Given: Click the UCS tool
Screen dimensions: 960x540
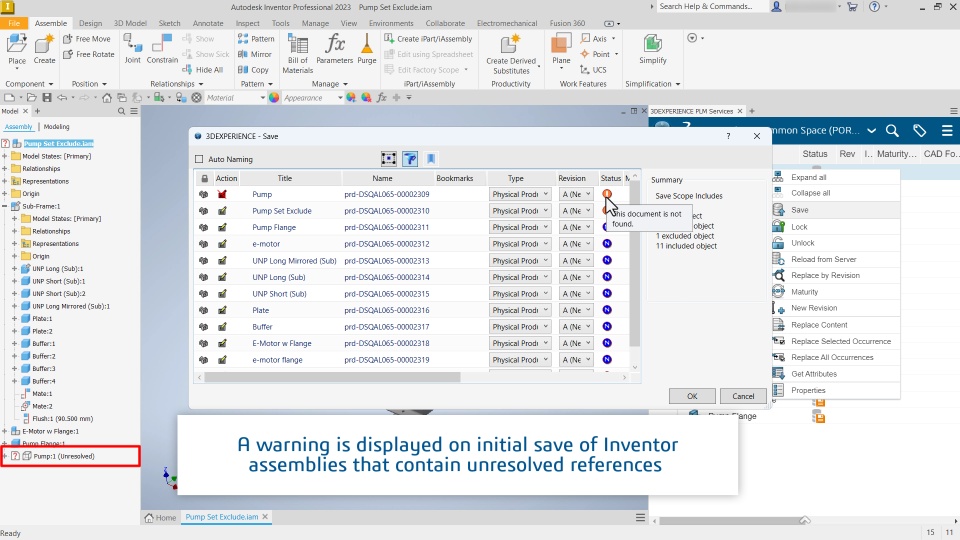Looking at the screenshot, I should [x=593, y=70].
